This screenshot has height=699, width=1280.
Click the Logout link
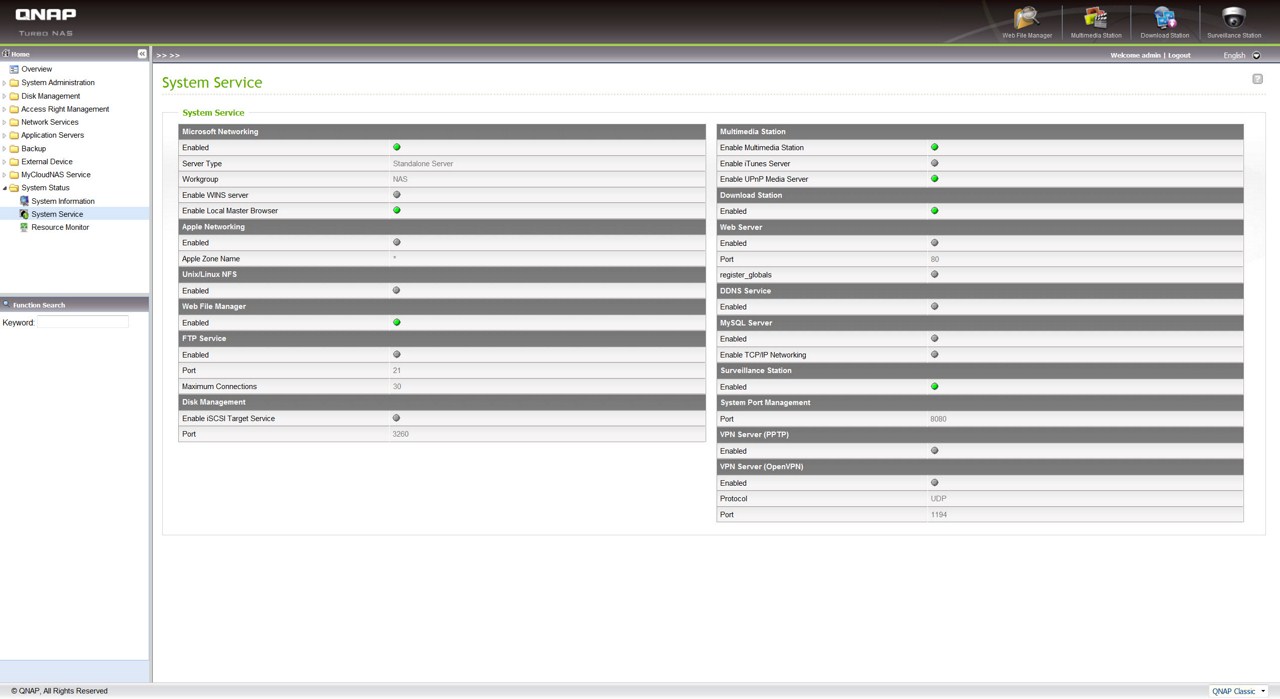[1179, 55]
